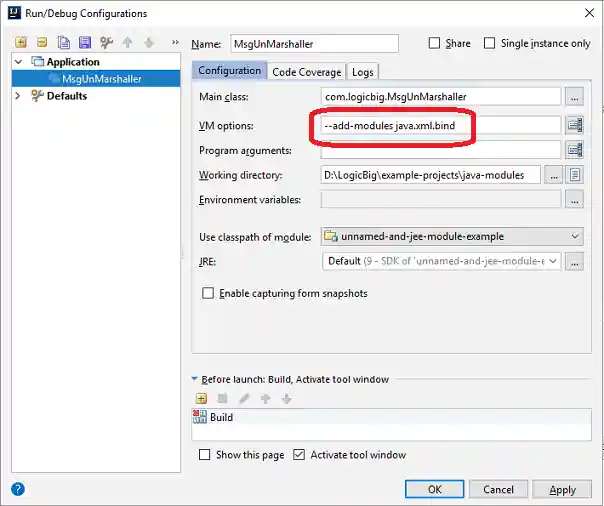Image resolution: width=604 pixels, height=506 pixels.
Task: Click the Cancel button
Action: coord(498,489)
